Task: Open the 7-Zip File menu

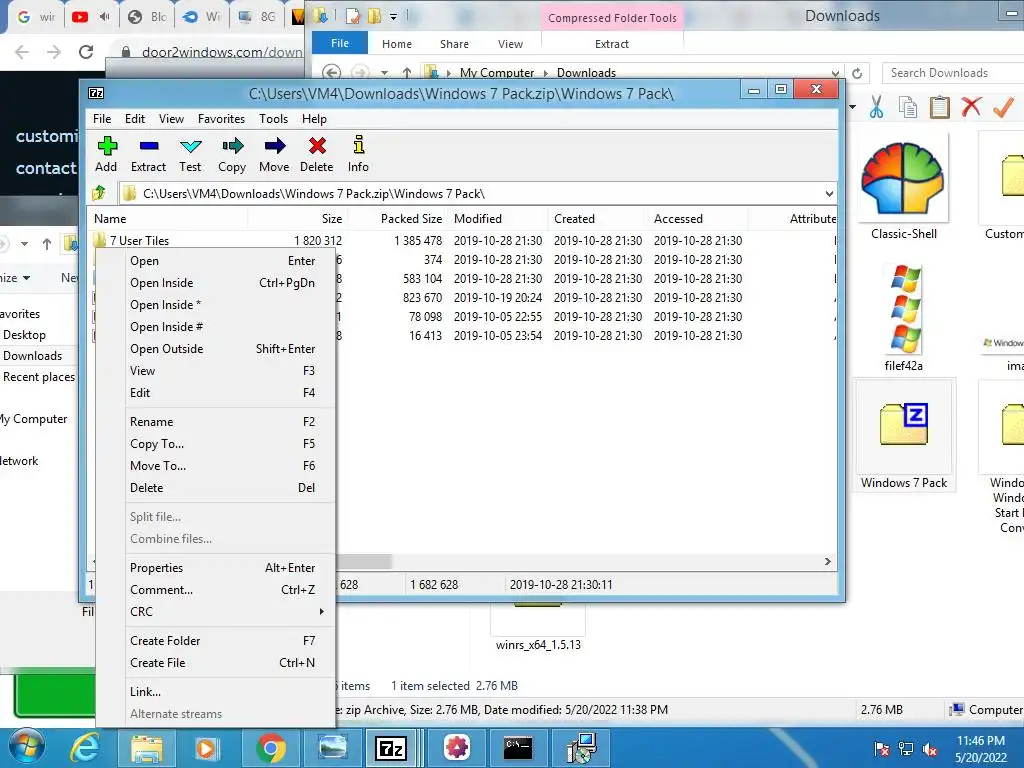Action: [x=102, y=119]
